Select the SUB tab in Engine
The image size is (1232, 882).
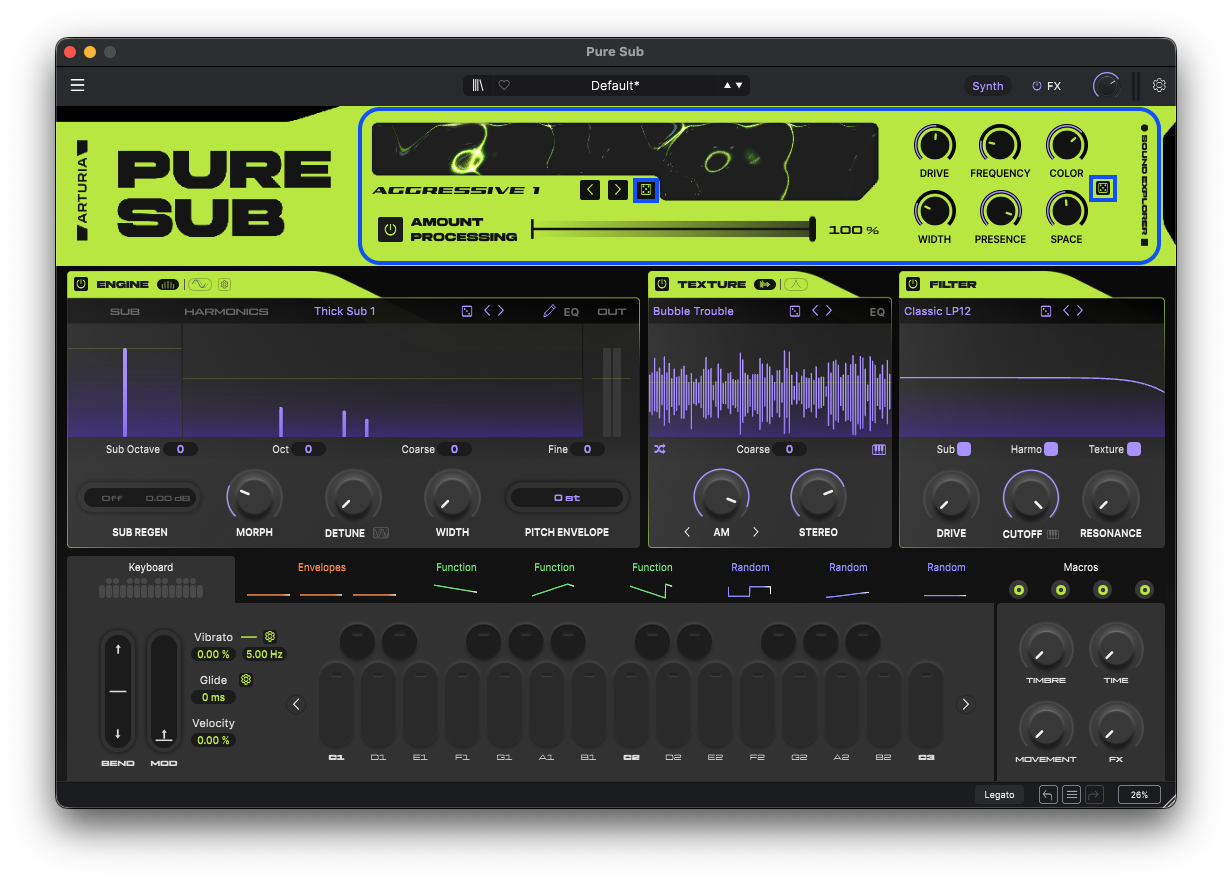(x=125, y=311)
